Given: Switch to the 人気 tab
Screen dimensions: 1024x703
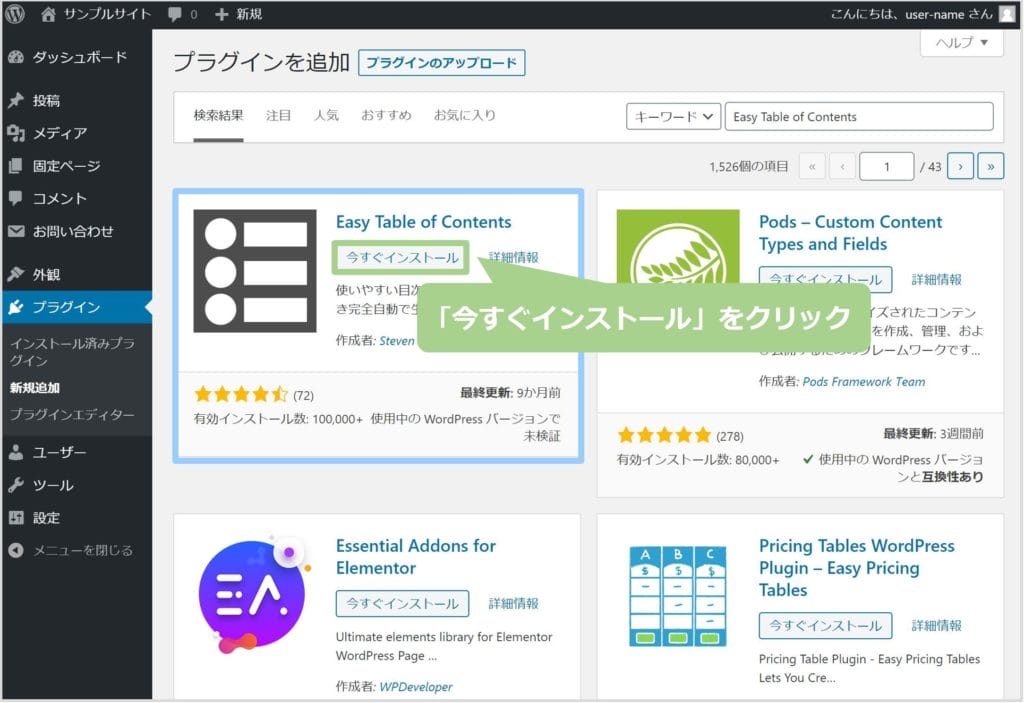Looking at the screenshot, I should tap(326, 116).
